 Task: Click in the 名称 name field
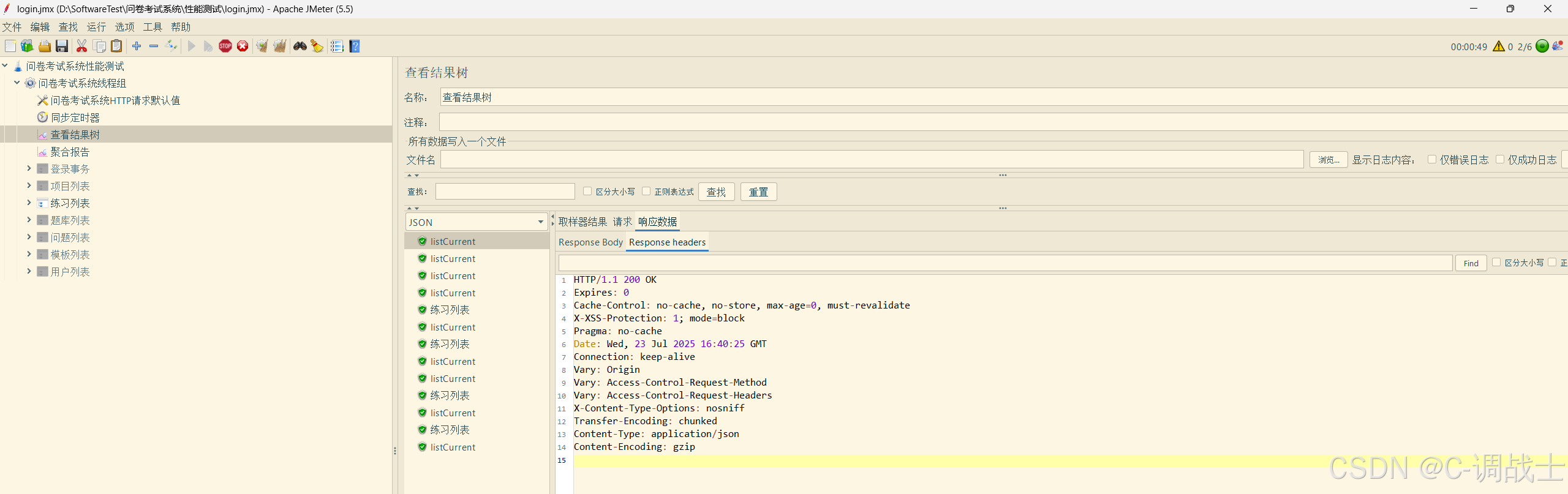point(1004,97)
